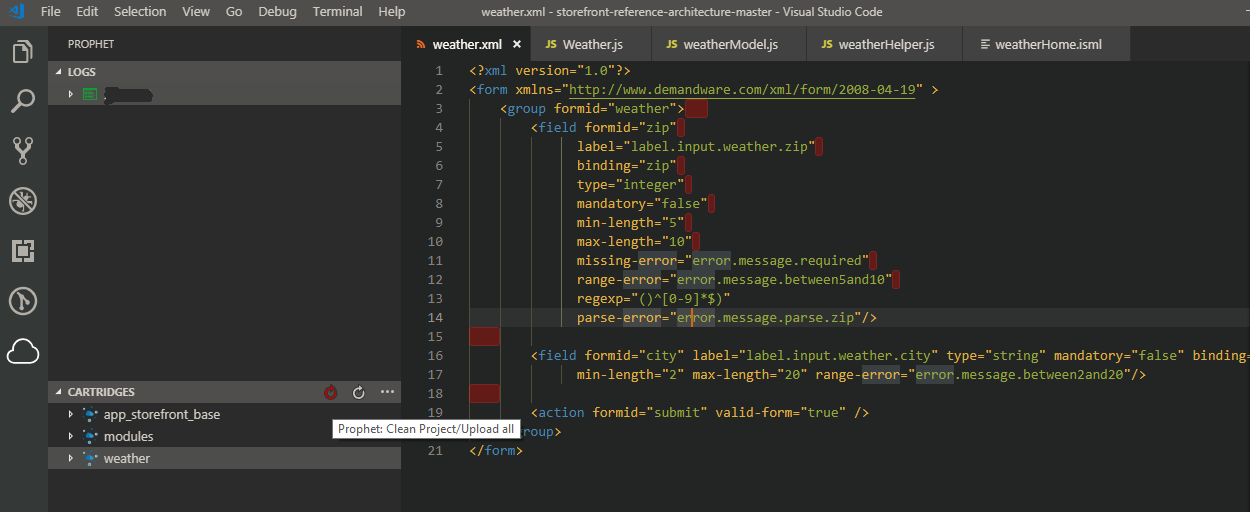The height and width of the screenshot is (512, 1250).
Task: Open the Extensions view
Action: 23,251
